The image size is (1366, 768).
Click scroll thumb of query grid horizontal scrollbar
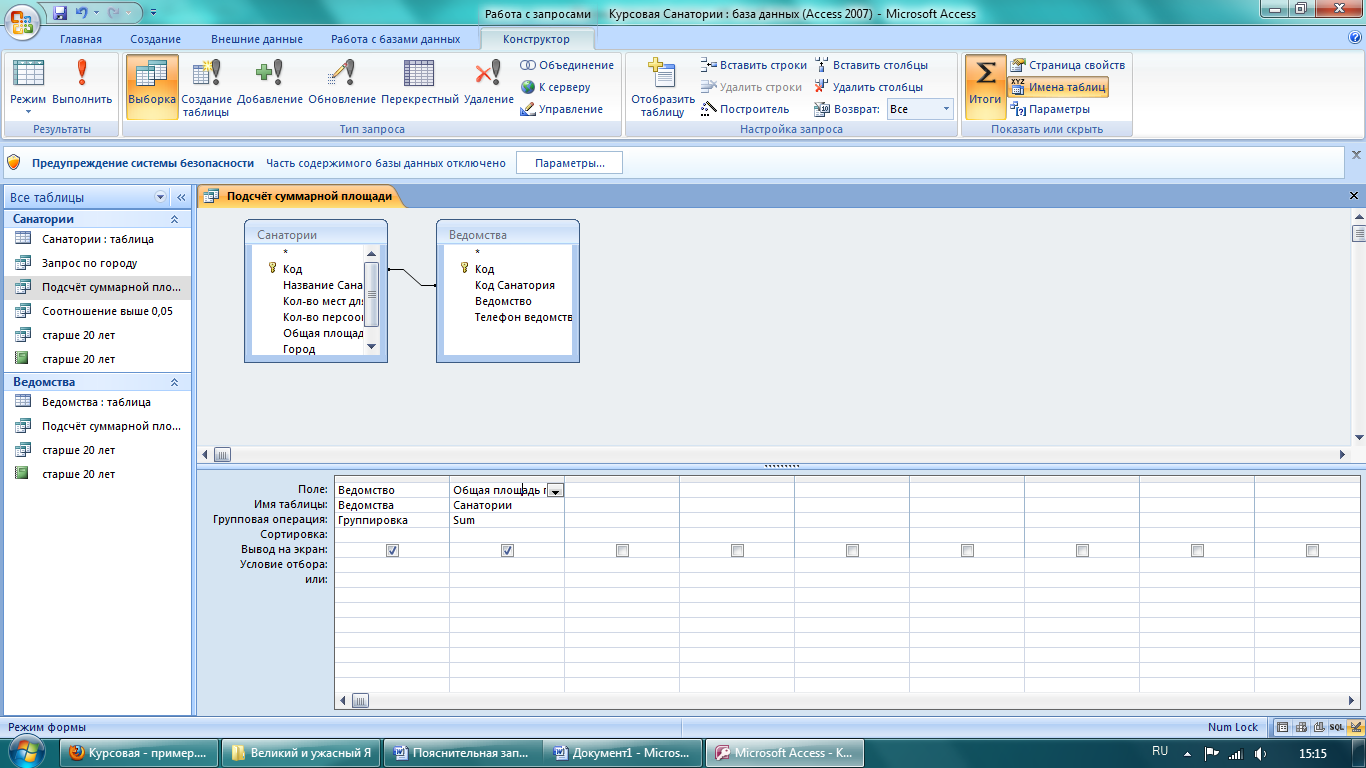361,700
